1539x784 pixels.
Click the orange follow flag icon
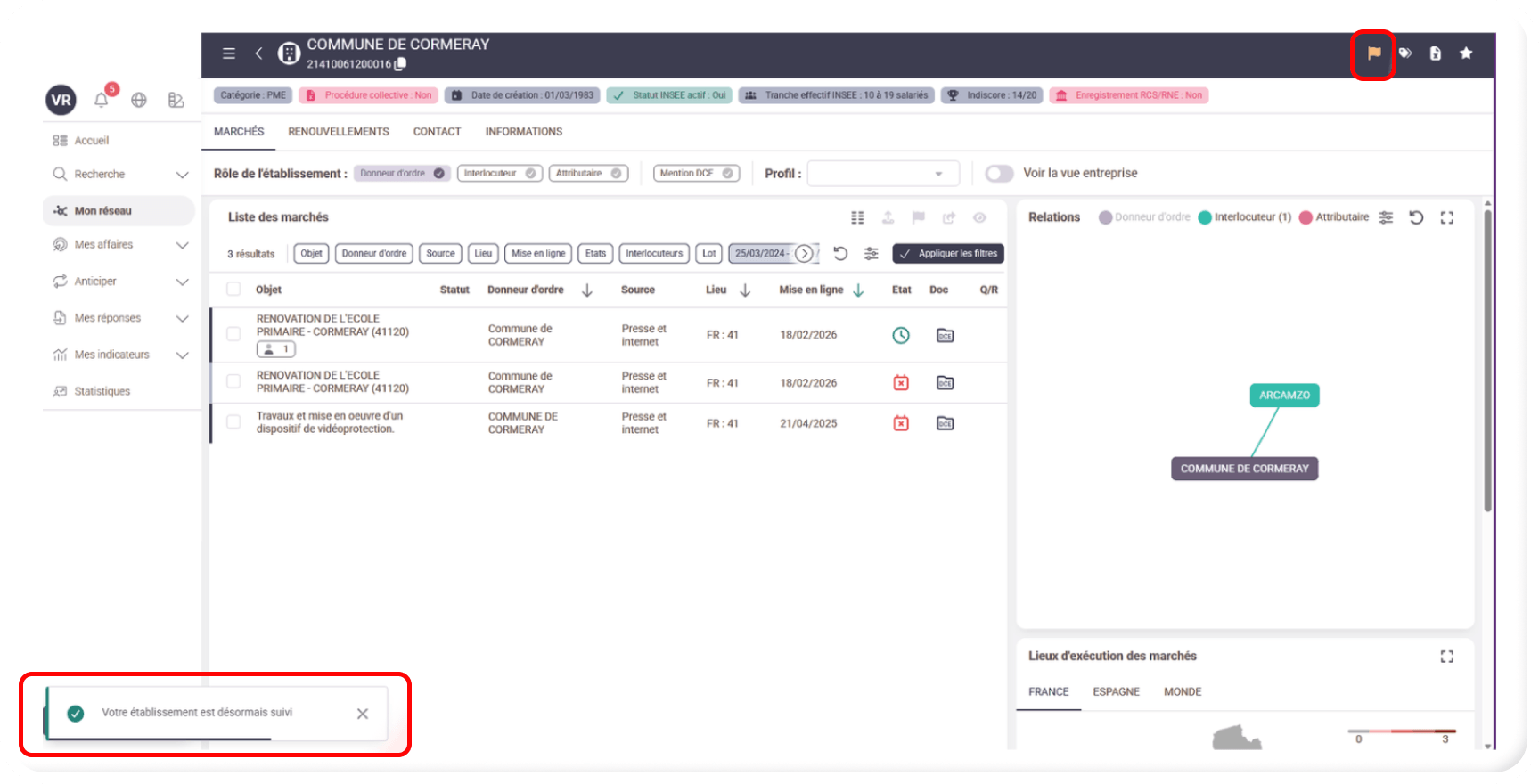[x=1373, y=53]
